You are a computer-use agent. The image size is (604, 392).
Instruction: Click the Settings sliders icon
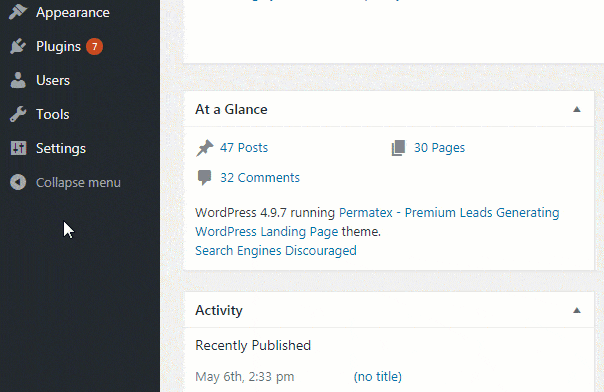(18, 148)
